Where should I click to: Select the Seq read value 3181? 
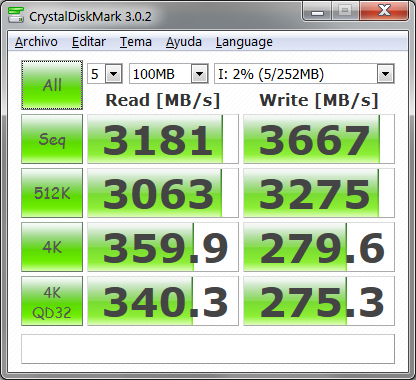[x=163, y=139]
